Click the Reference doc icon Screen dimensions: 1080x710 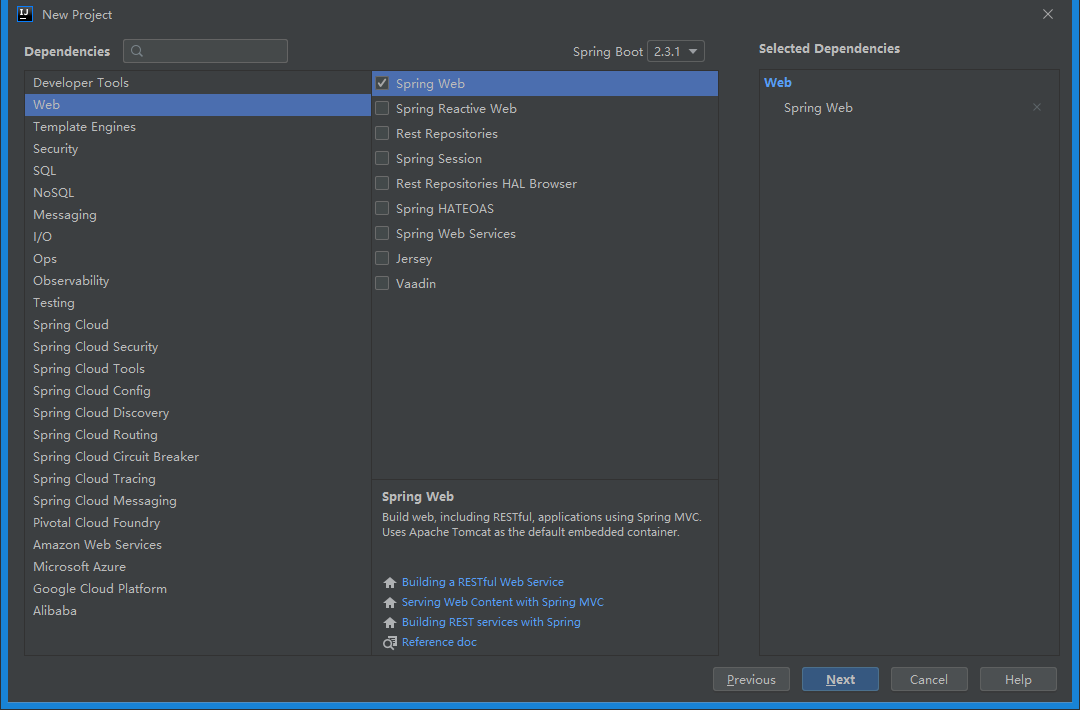point(390,643)
